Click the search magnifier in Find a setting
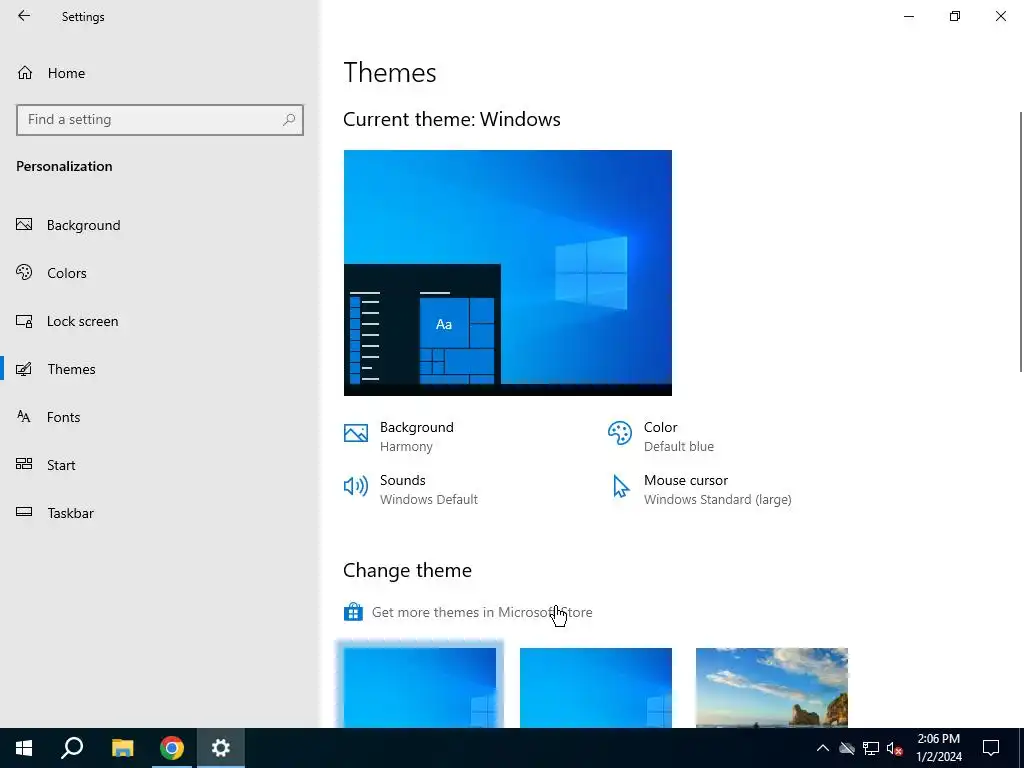Screen dimensions: 1024x768 tap(289, 120)
